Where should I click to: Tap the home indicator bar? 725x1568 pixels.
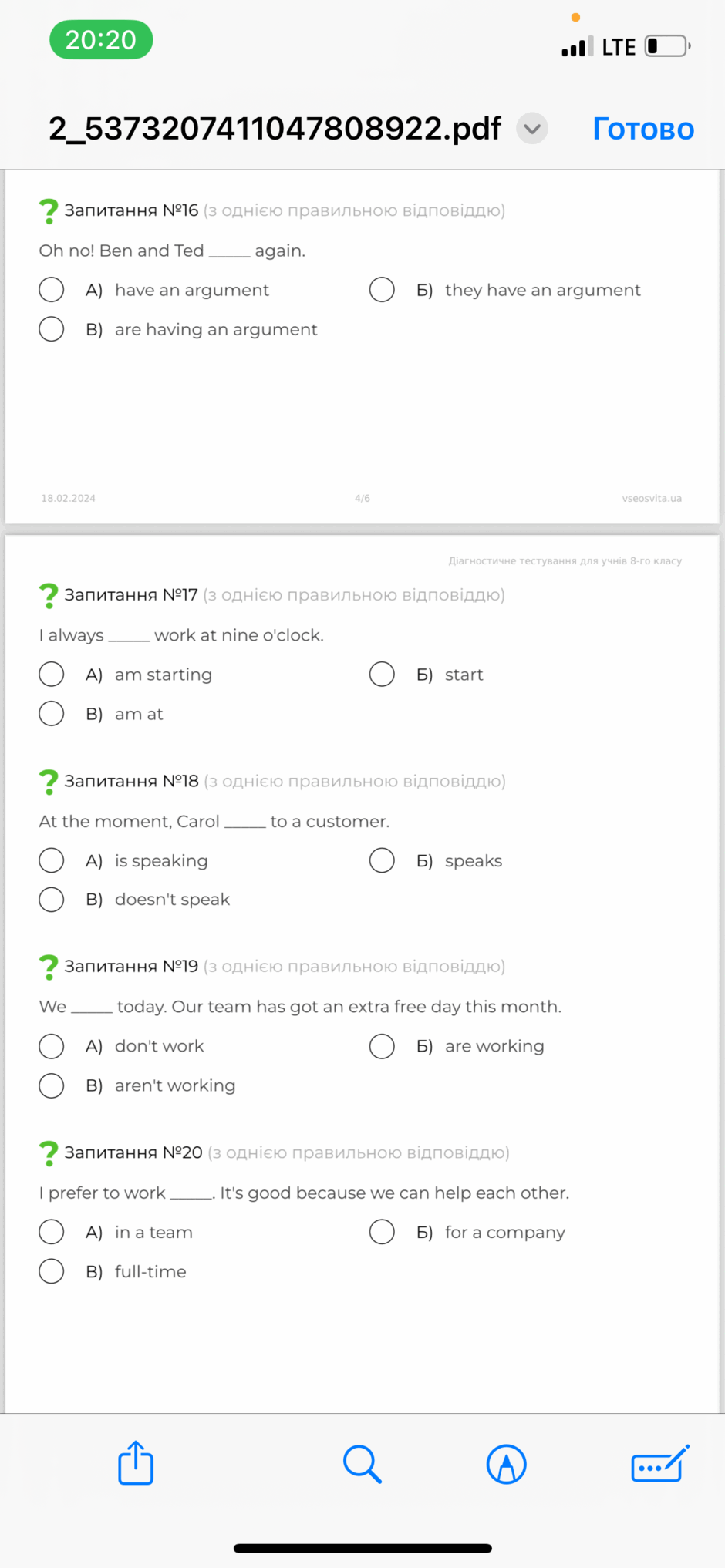(x=362, y=1548)
